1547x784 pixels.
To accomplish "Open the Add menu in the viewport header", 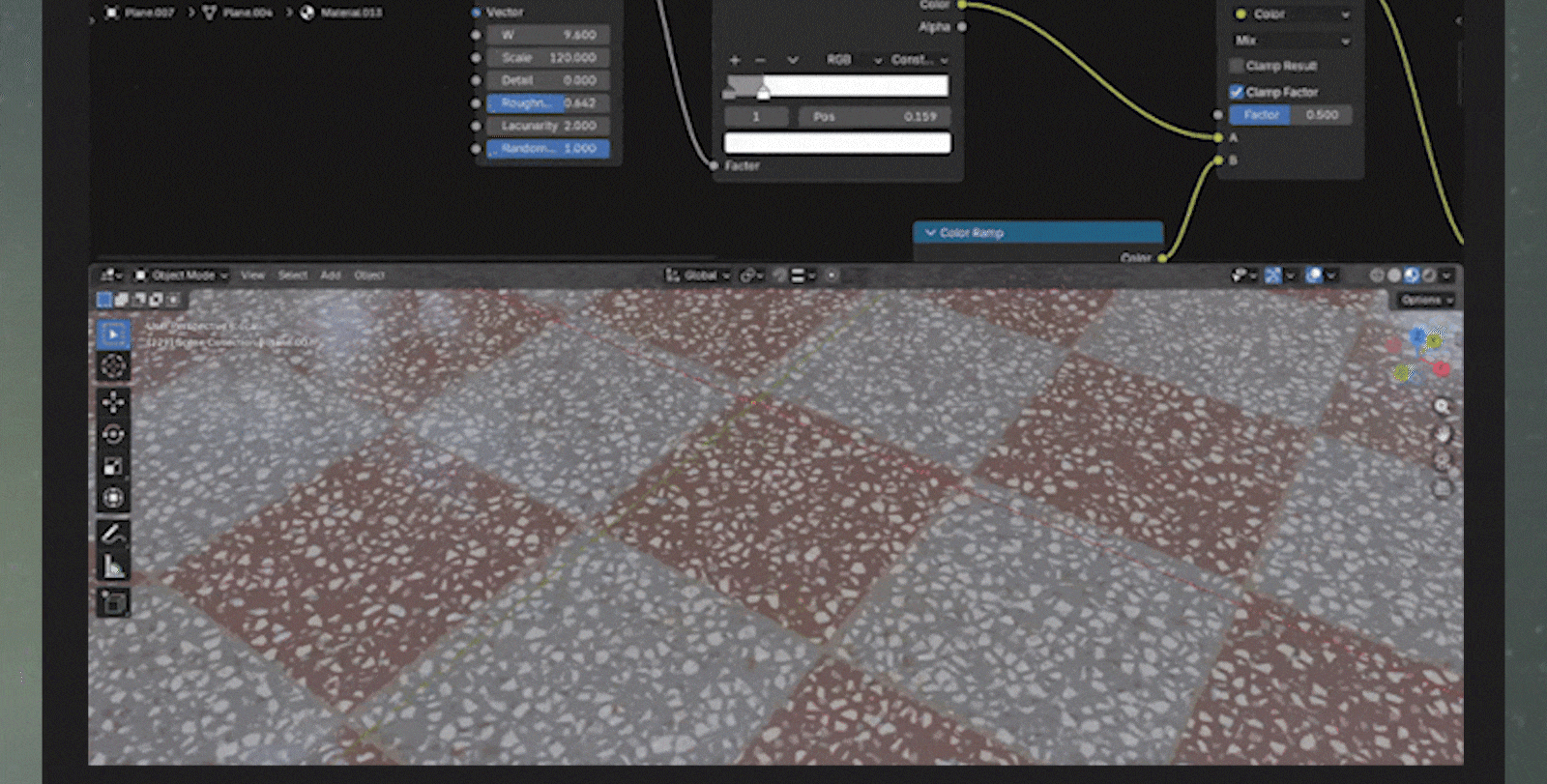I will [x=330, y=276].
